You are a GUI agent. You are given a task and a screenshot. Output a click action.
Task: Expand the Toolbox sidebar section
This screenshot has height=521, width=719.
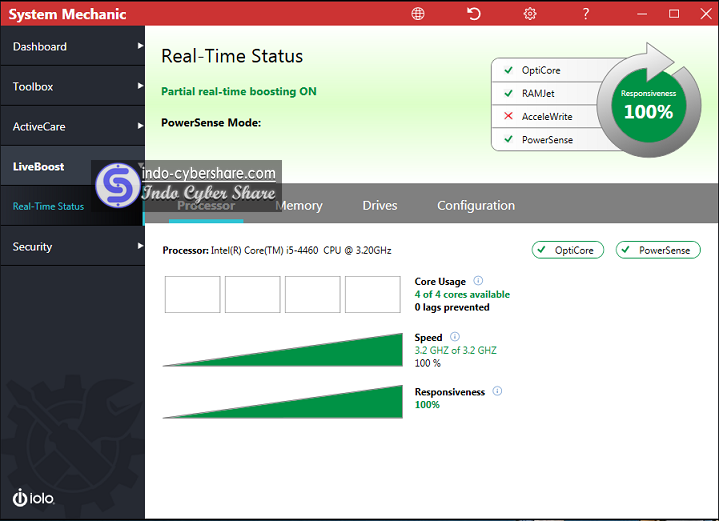point(72,86)
